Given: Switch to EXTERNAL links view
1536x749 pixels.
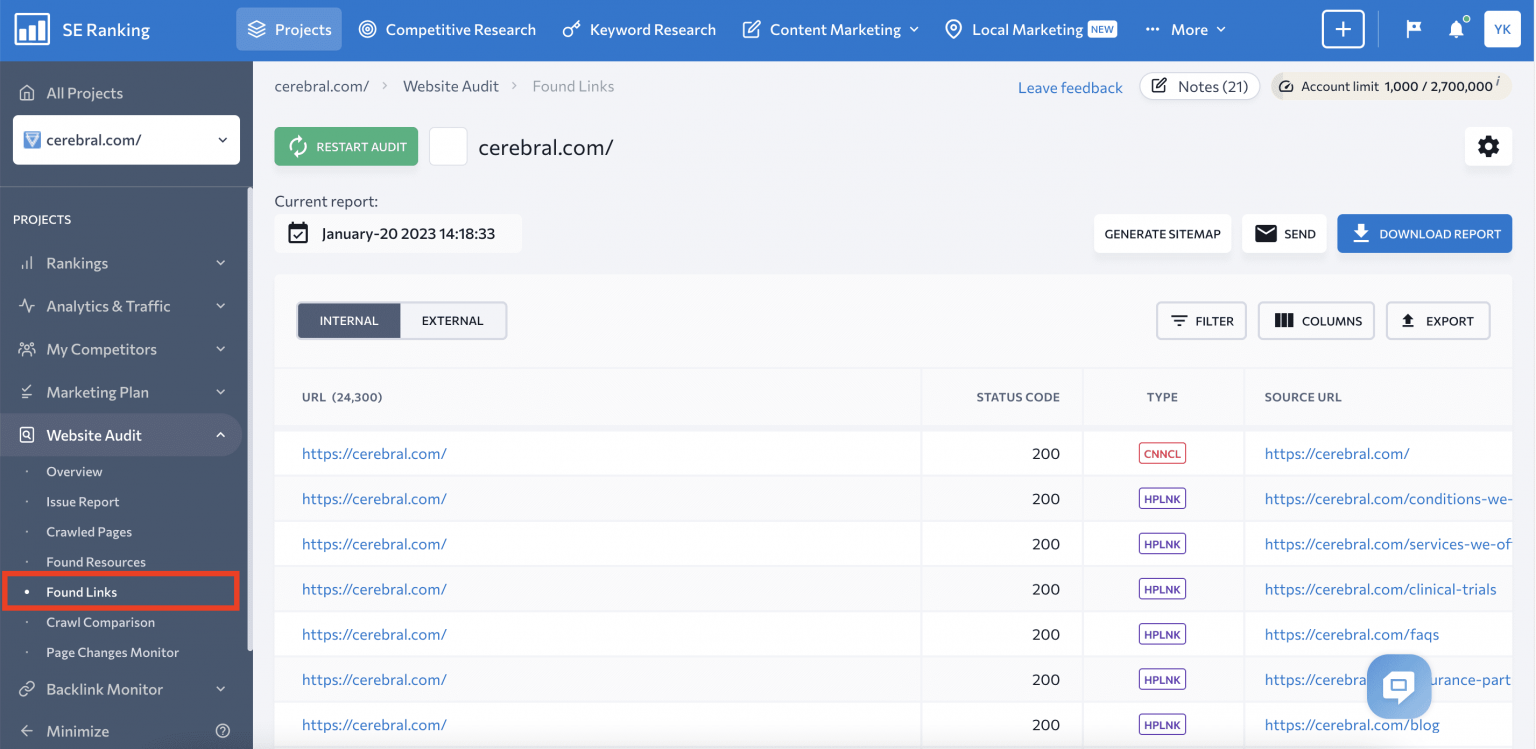Looking at the screenshot, I should click(452, 320).
